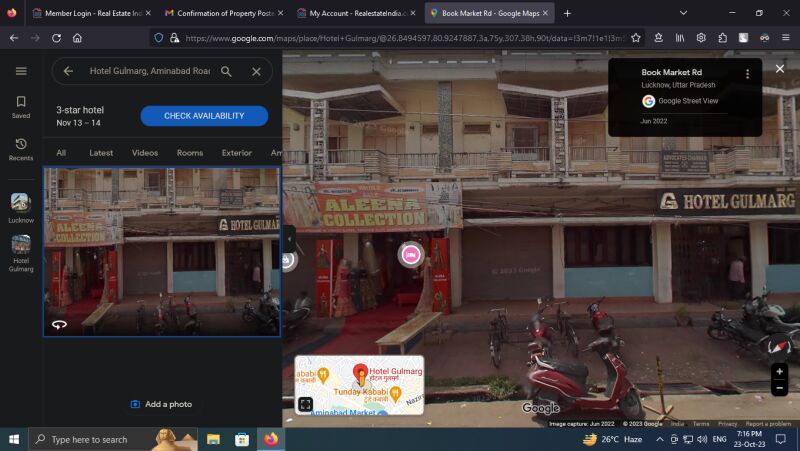Viewport: 800px width, 451px height.
Task: Open the Saved places icon
Action: pos(21,107)
